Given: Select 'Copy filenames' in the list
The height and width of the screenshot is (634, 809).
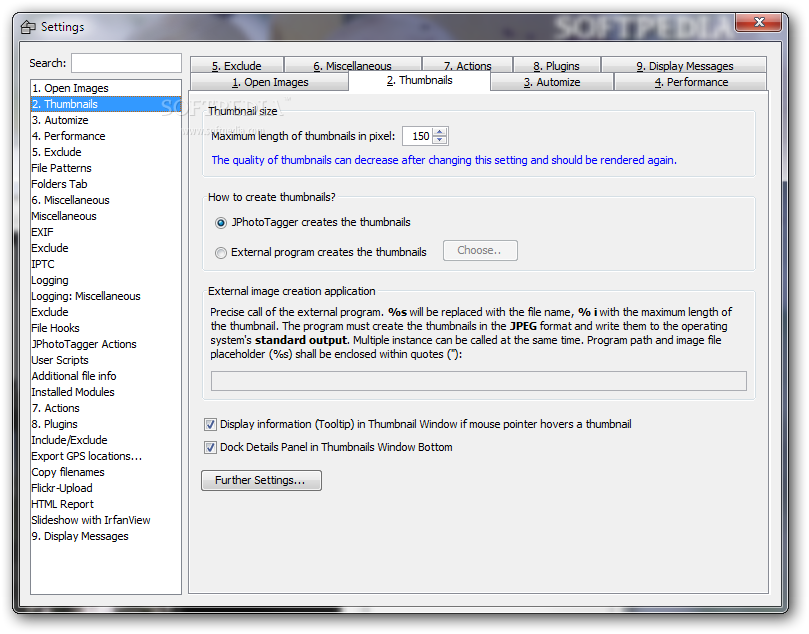Looking at the screenshot, I should click(106, 472).
